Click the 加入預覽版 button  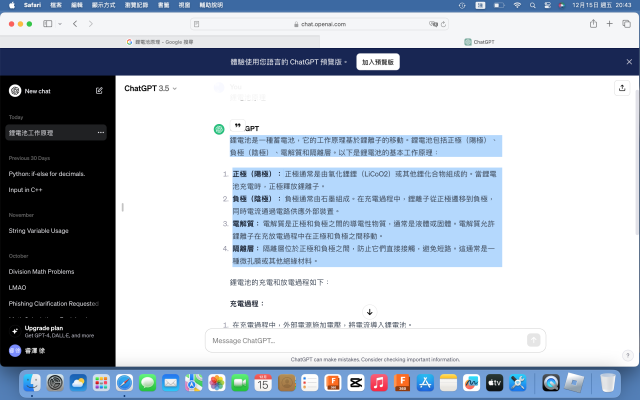point(378,62)
